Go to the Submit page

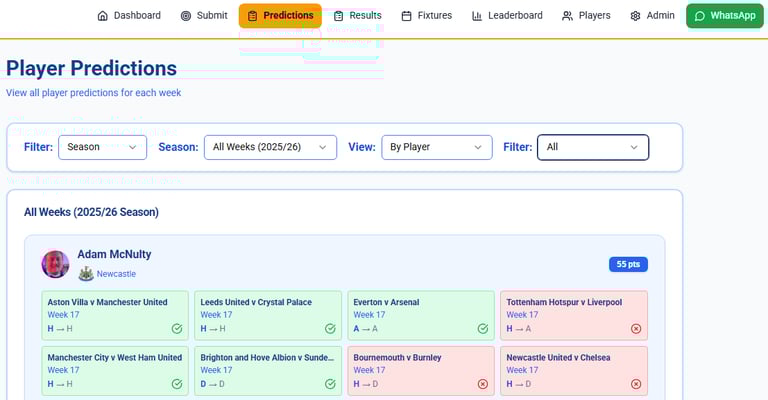204,16
